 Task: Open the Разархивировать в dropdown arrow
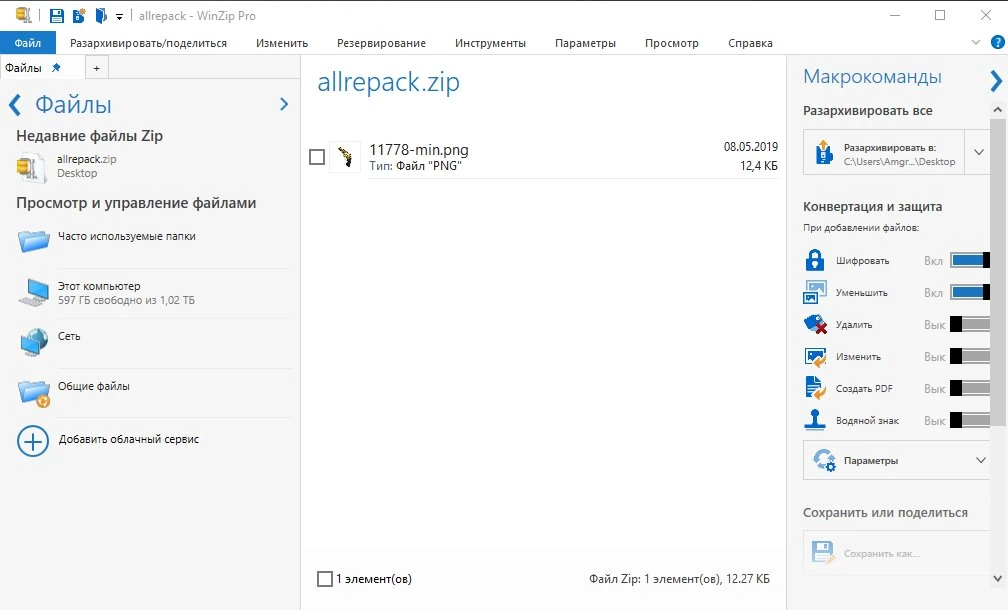[x=978, y=153]
